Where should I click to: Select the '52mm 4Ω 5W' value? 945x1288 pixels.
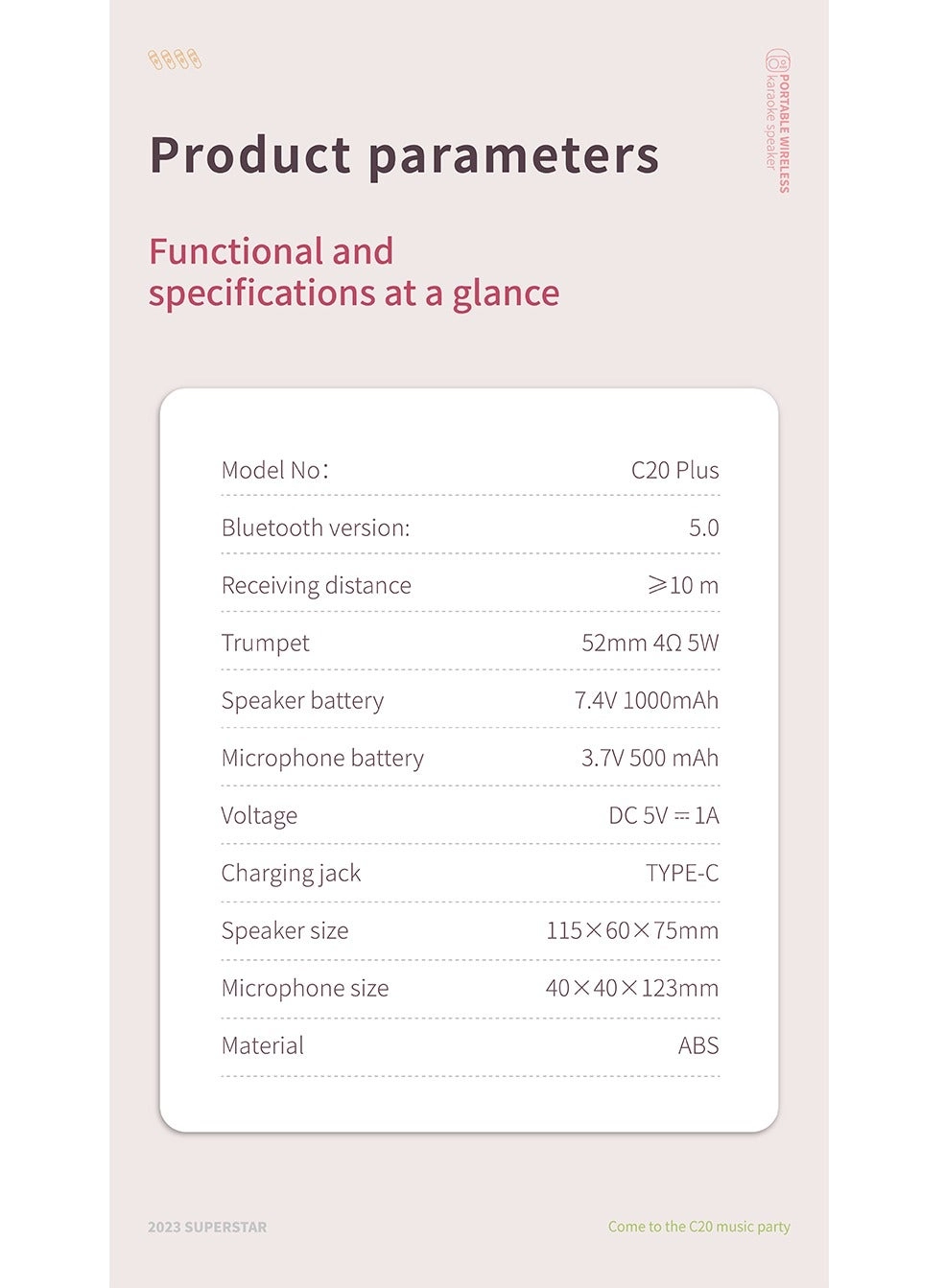click(650, 643)
